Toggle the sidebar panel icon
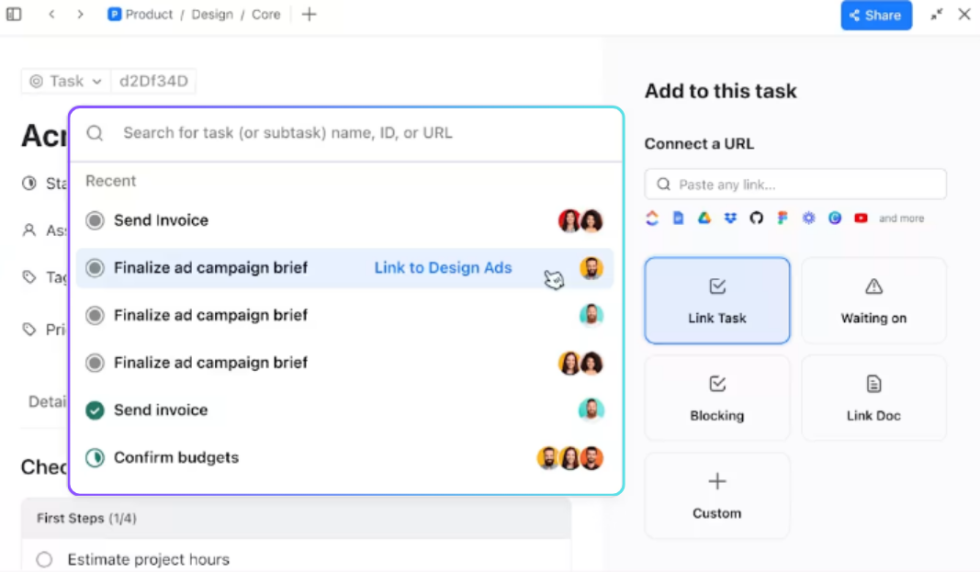 pyautogui.click(x=14, y=14)
